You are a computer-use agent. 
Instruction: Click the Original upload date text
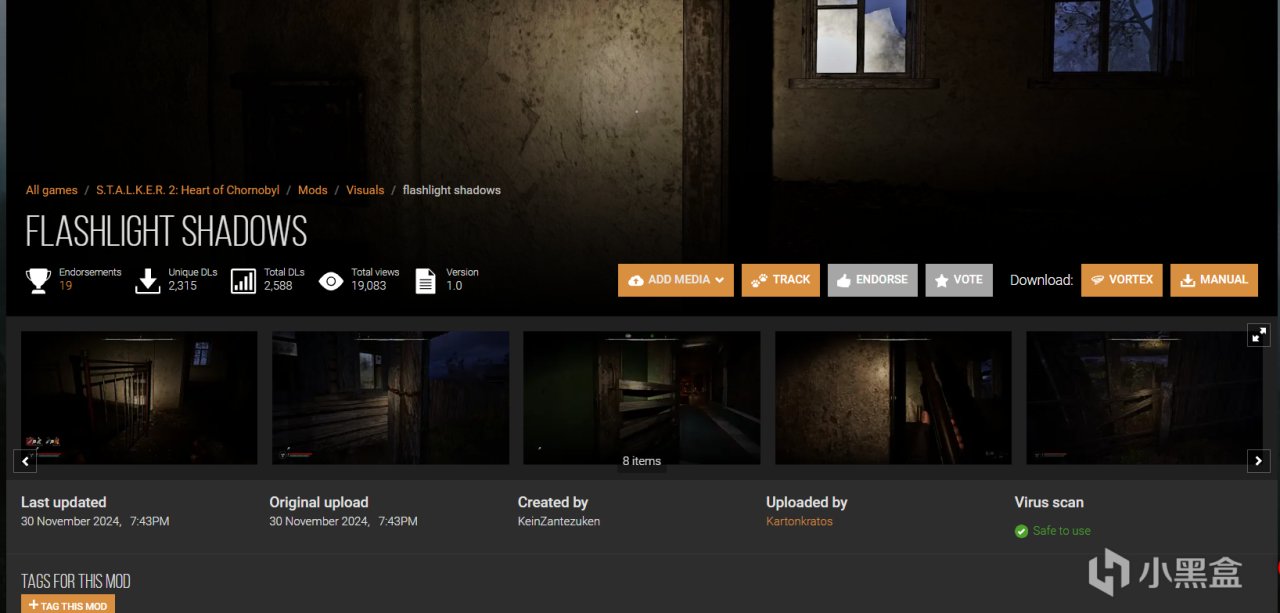coord(343,522)
